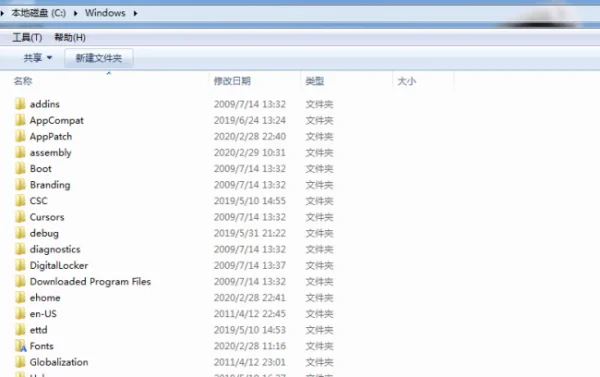Click the addins folder icon

(20, 104)
